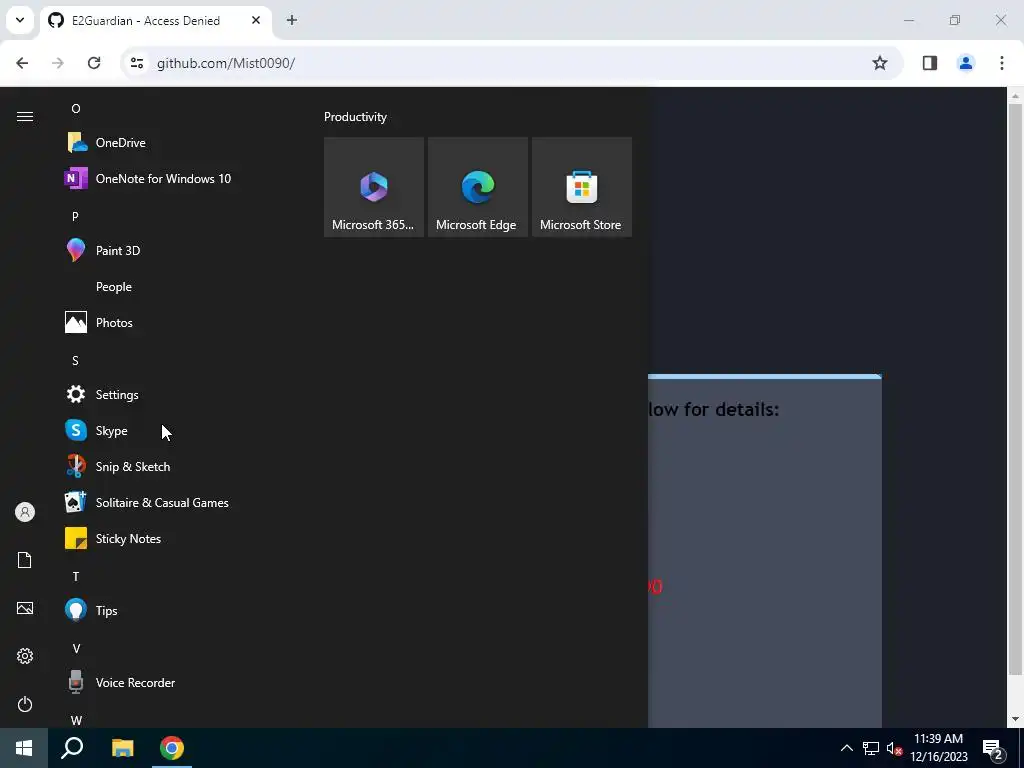View site information icon in address bar

point(136,63)
